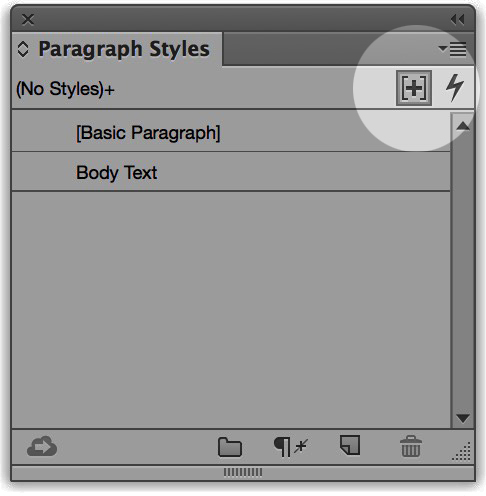Viewport: 486px width, 496px height.
Task: Click the scroll up arrow
Action: pos(463,126)
